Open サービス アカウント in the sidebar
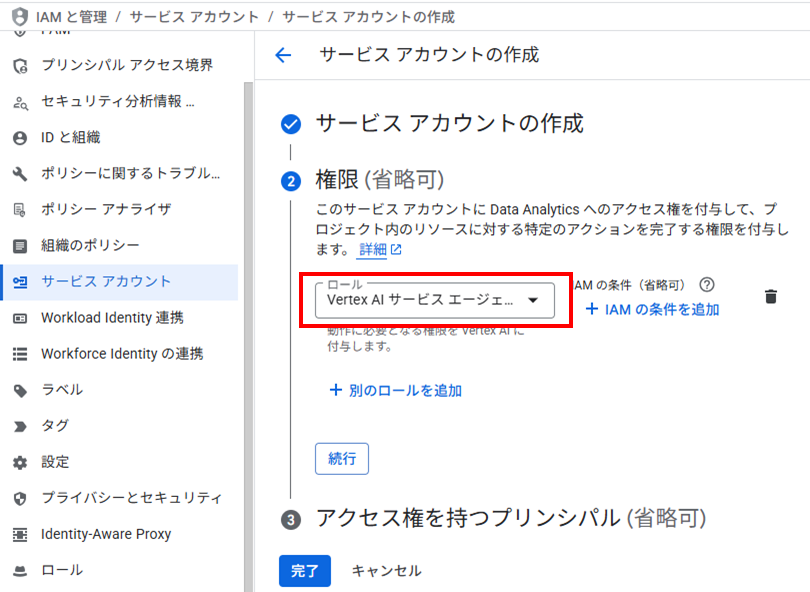Image resolution: width=810 pixels, height=592 pixels. coord(106,282)
